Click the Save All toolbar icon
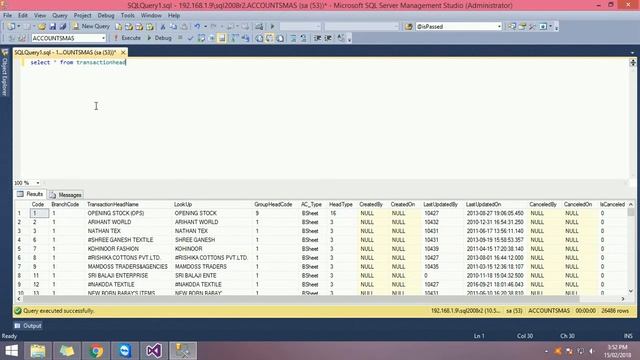640x360 pixels. tap(63, 27)
